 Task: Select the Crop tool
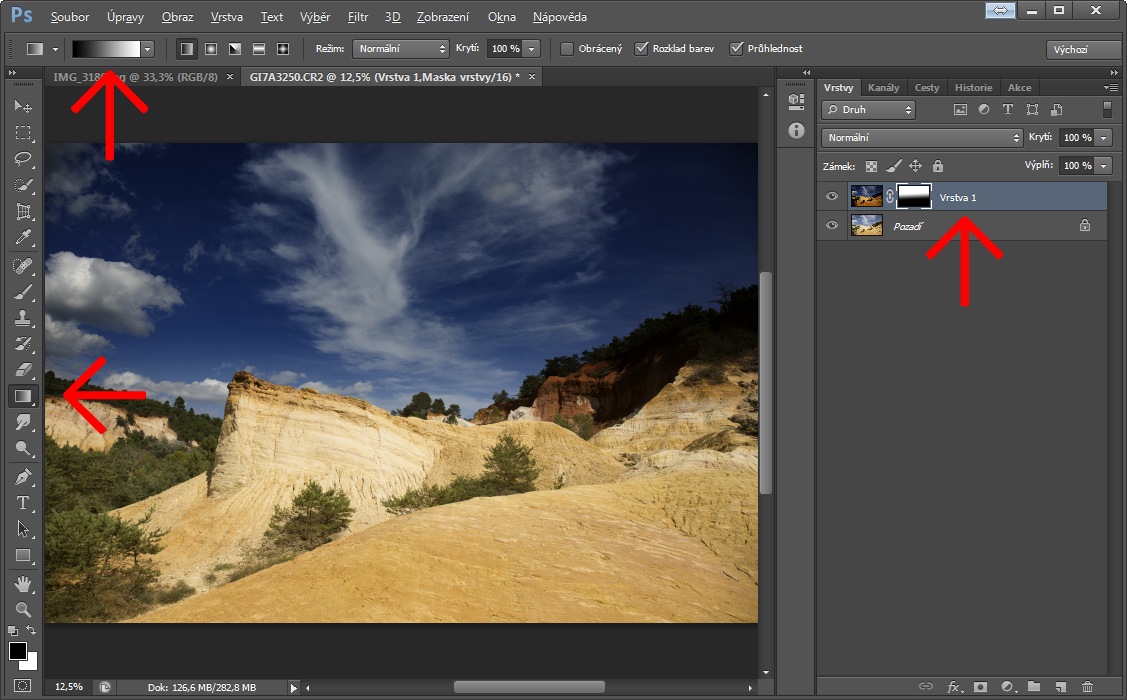[x=23, y=212]
